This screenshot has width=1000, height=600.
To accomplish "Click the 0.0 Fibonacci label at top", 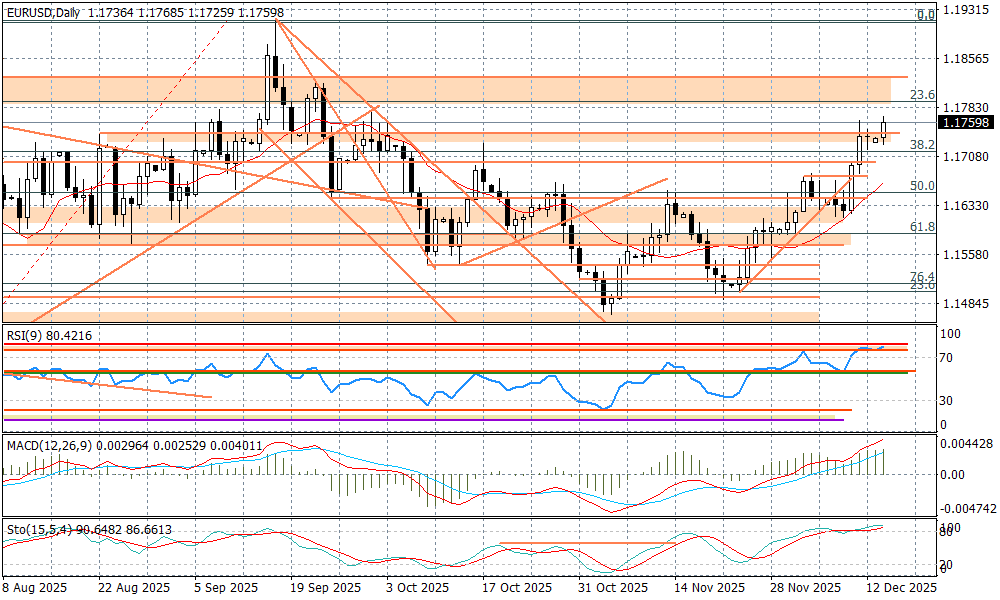I will tap(926, 15).
